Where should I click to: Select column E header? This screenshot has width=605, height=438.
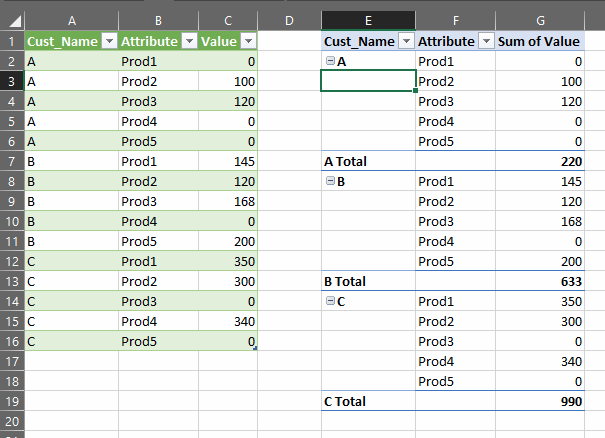[x=368, y=21]
